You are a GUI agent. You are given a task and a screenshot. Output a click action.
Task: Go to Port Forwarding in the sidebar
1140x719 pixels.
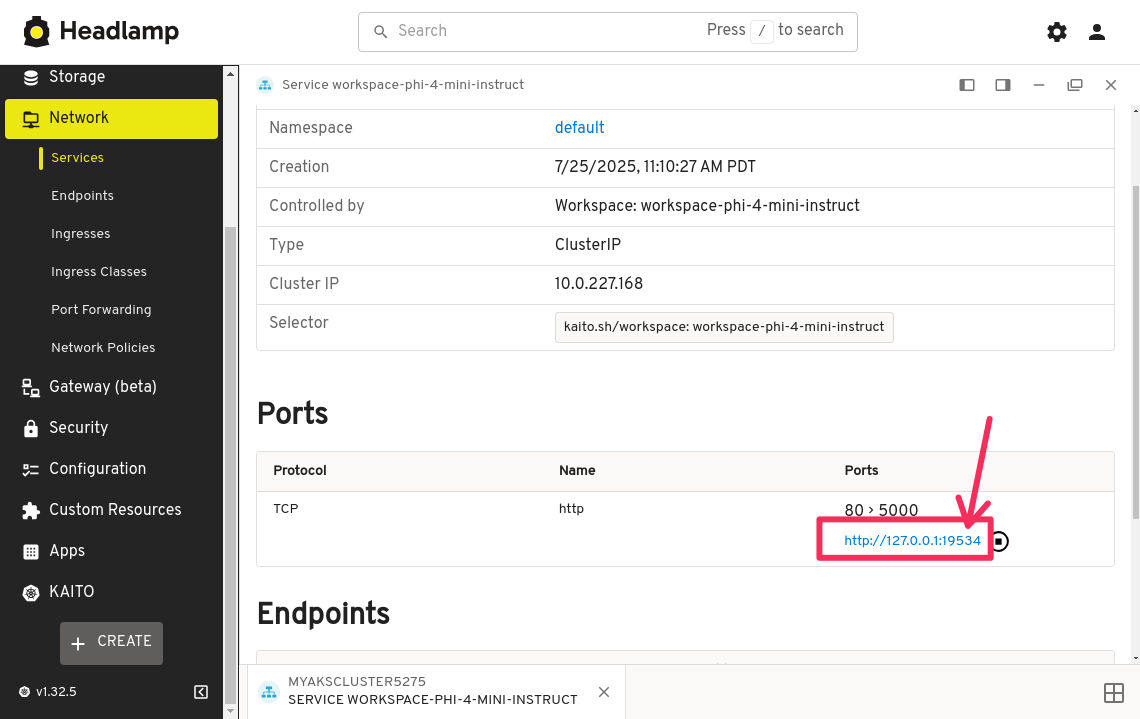101,310
